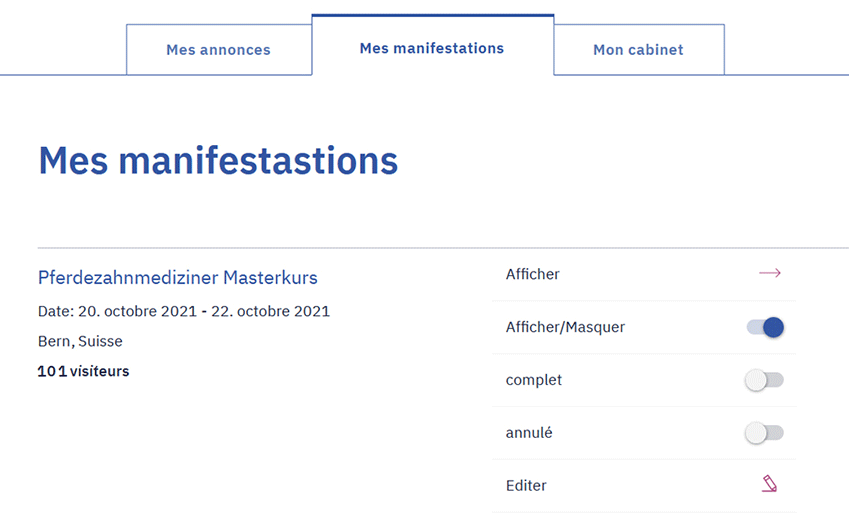
Task: Click the complet label text
Action: point(534,380)
